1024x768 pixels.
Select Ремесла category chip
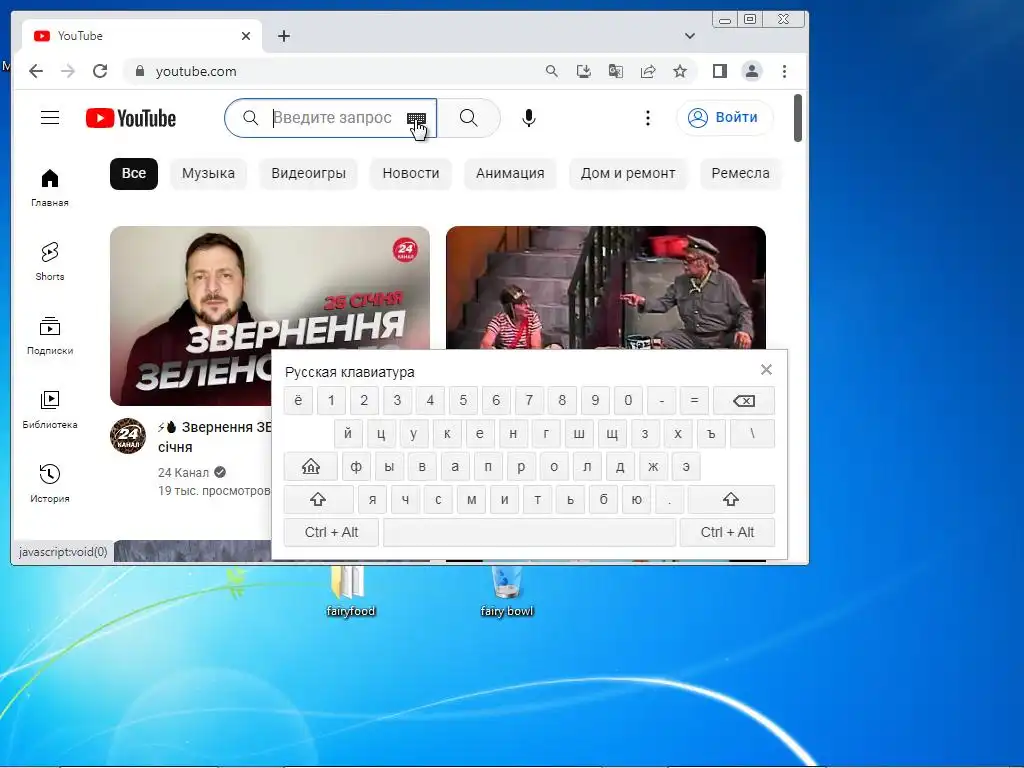(x=741, y=174)
